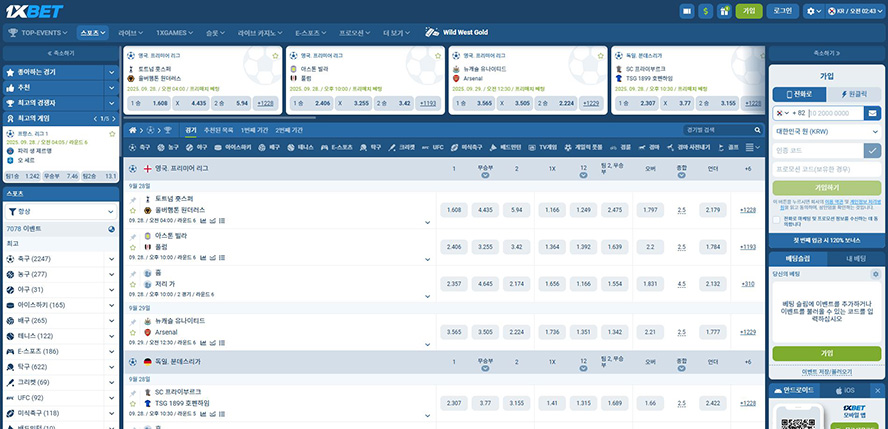
Task: Open the gift box bonus icon
Action: pyautogui.click(x=723, y=10)
